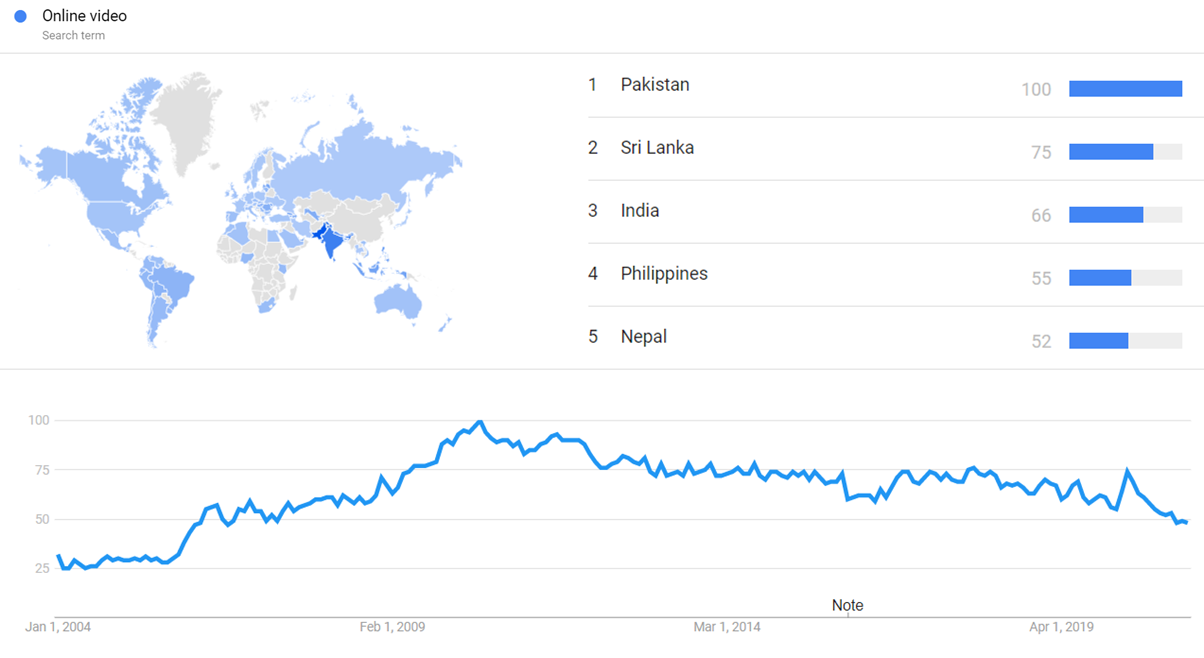Screen dimensions: 1204x658
Task: Click Nepal's interest bar valued 52
Action: click(1098, 341)
